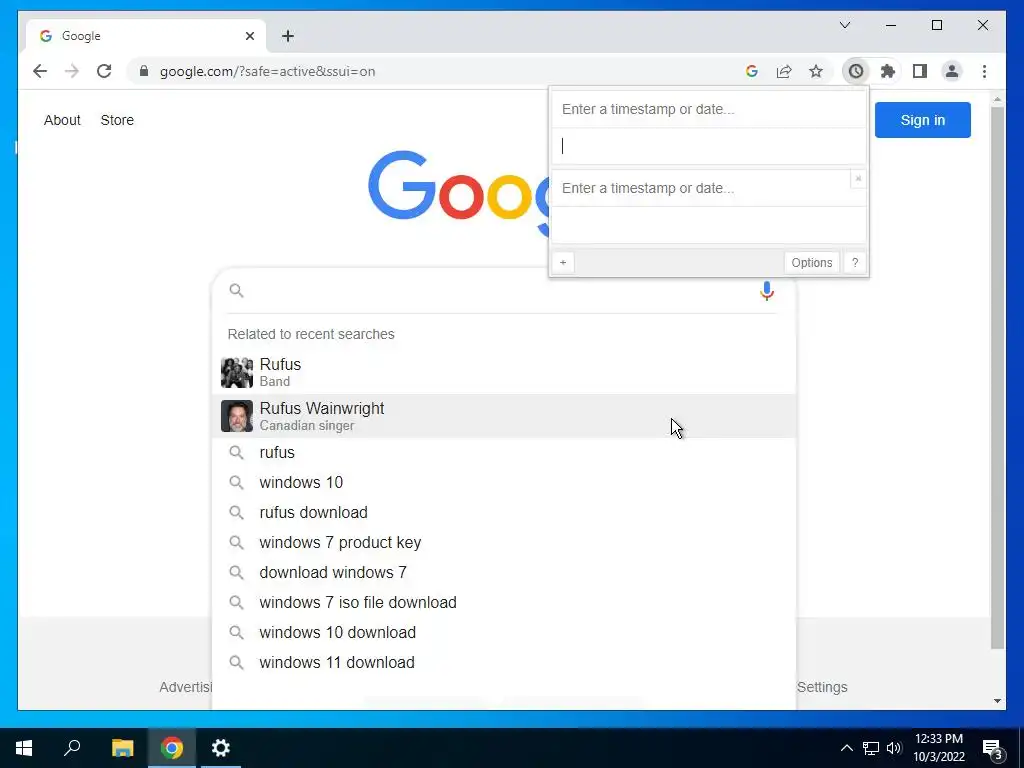This screenshot has height=768, width=1024.
Task: Open the Extensions puzzle-piece menu
Action: tap(888, 71)
